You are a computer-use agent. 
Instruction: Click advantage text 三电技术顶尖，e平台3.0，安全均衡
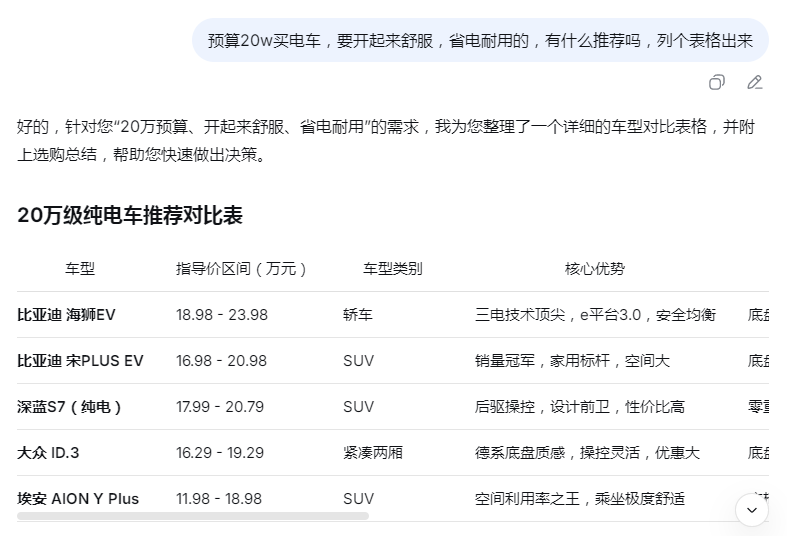595,315
